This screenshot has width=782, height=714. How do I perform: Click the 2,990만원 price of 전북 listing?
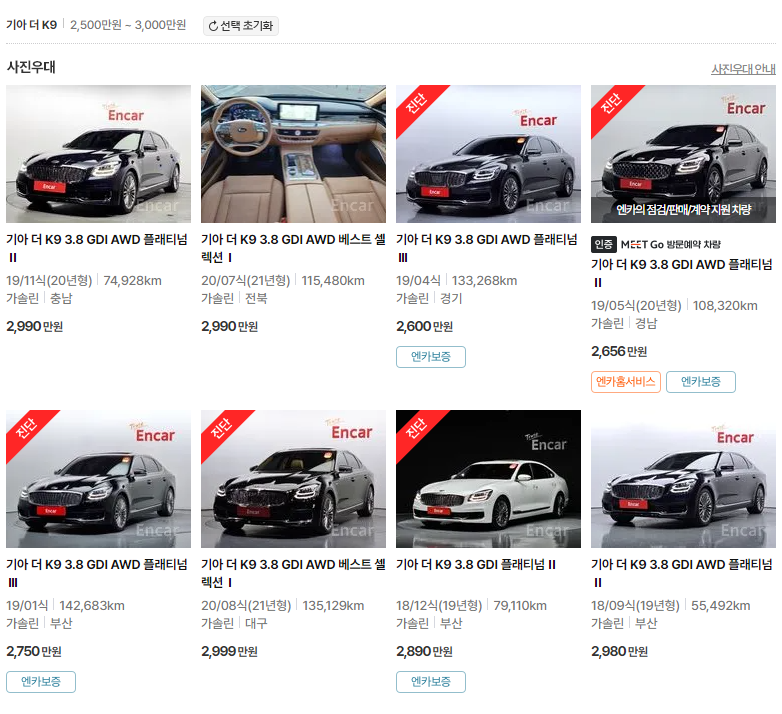click(x=229, y=327)
